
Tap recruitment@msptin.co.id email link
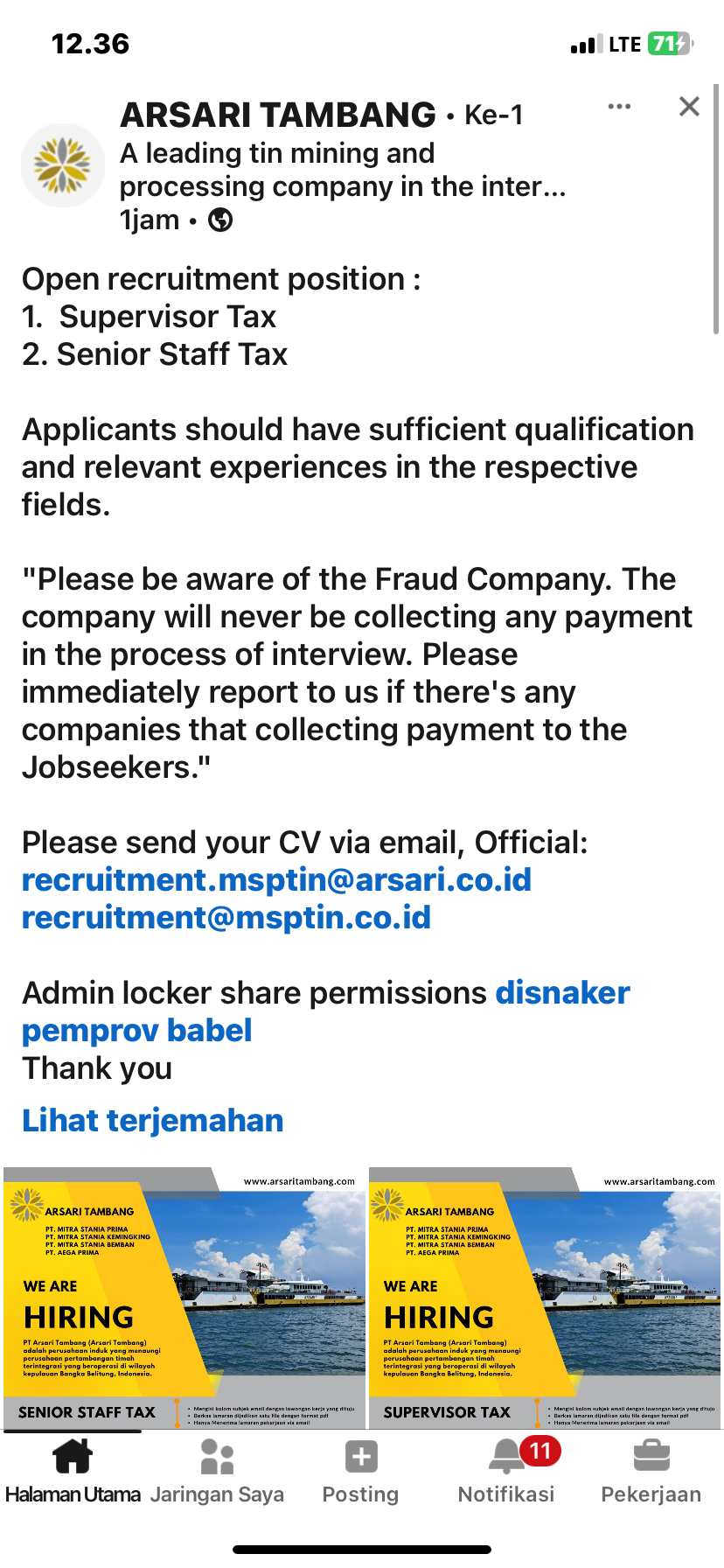(x=226, y=918)
